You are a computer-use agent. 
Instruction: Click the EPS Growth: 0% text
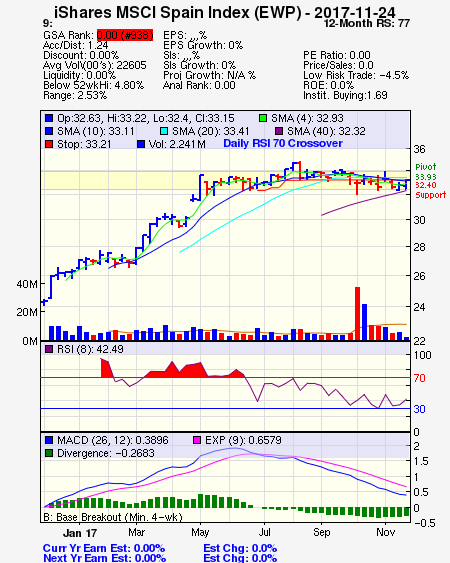(x=203, y=45)
